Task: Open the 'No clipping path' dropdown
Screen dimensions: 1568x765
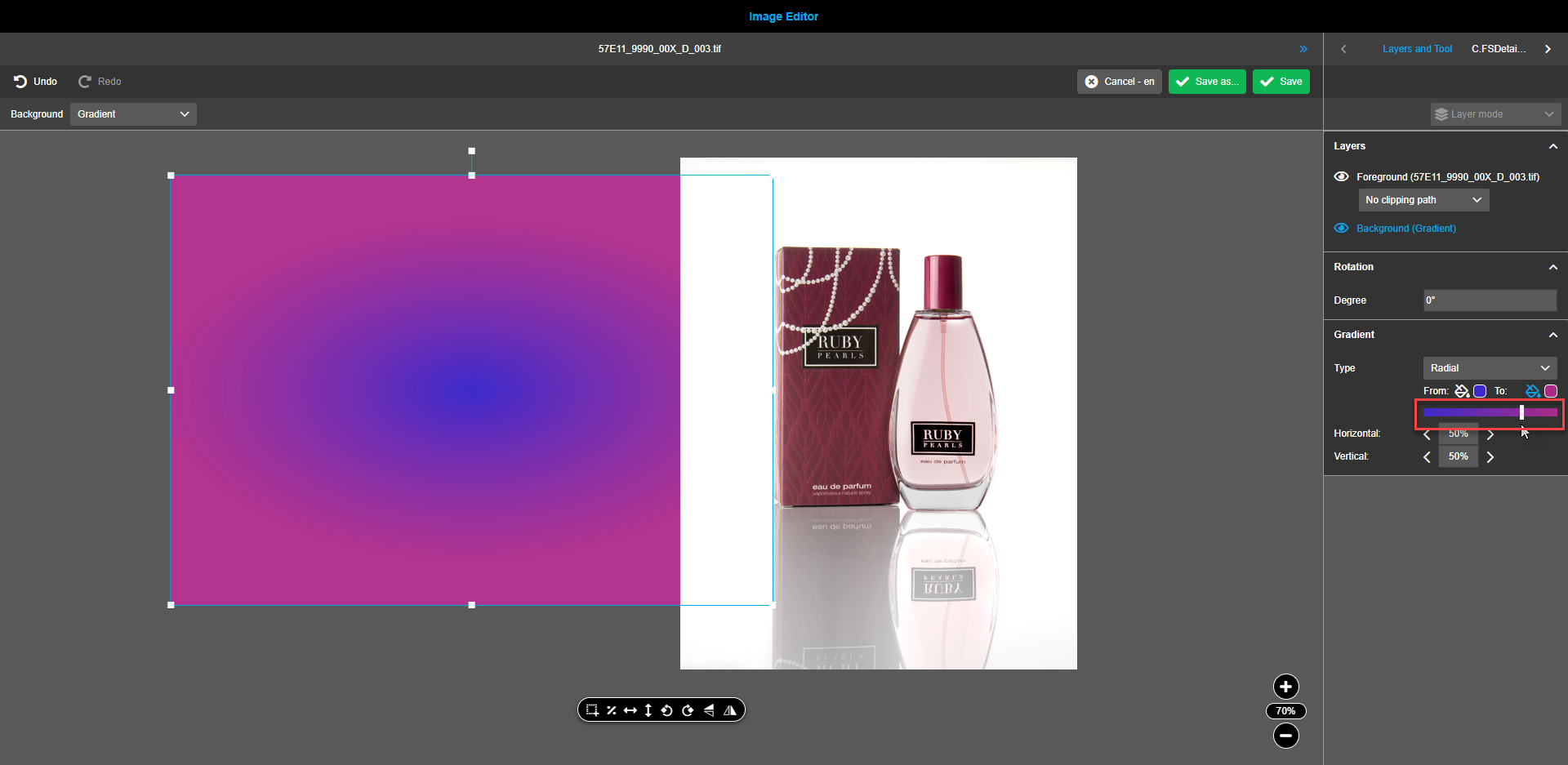Action: 1423,200
